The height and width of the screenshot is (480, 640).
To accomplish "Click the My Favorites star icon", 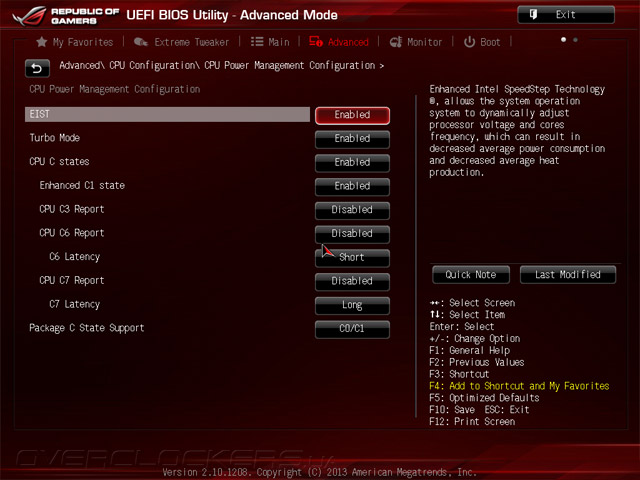I will tap(41, 42).
